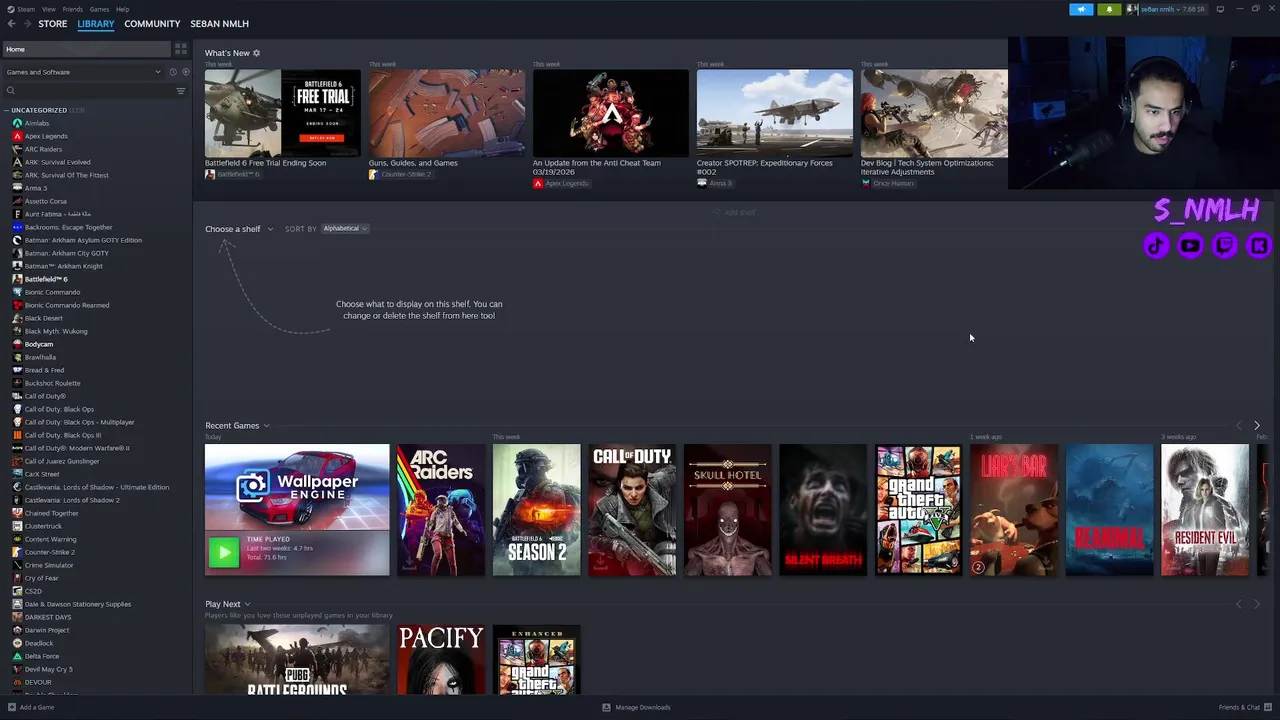Expand the Play Next shelf dropdown
This screenshot has height=720, width=1280.
(228, 604)
